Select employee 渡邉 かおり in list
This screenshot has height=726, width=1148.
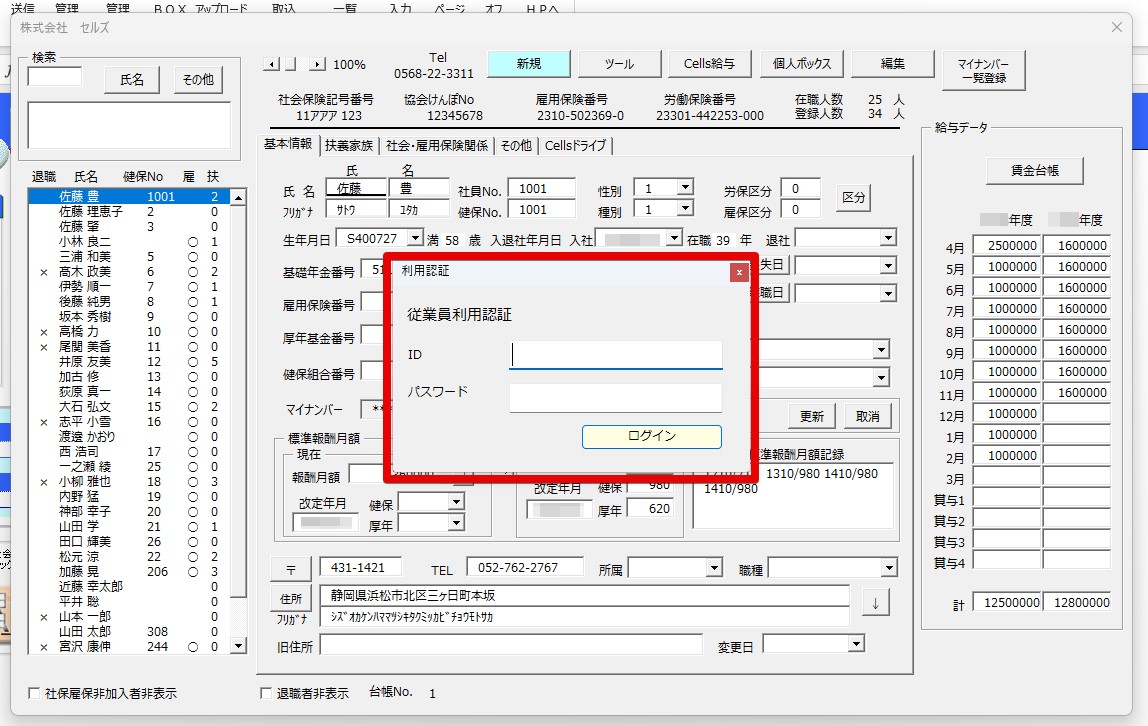(130, 436)
